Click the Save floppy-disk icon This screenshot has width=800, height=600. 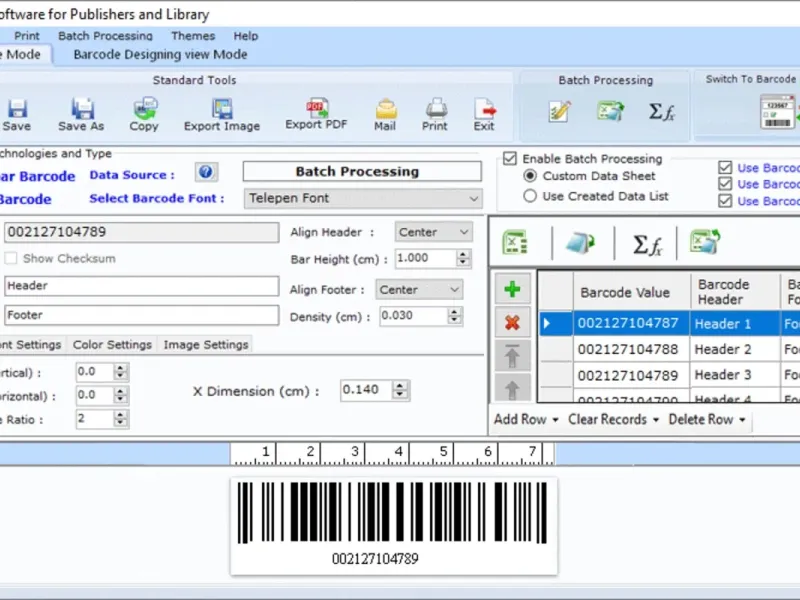click(x=17, y=108)
